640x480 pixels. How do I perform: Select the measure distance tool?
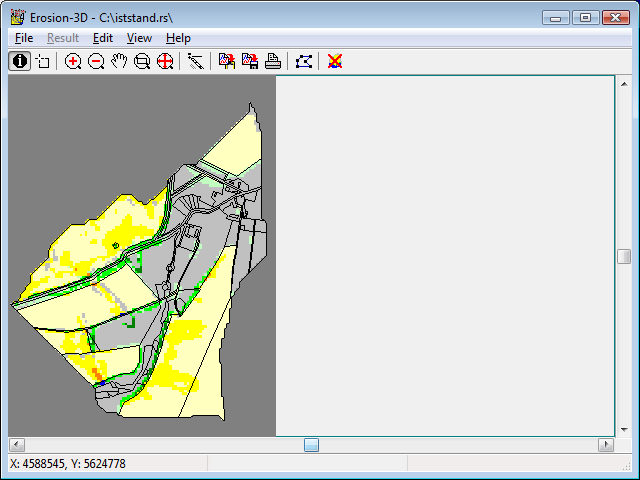[x=195, y=61]
